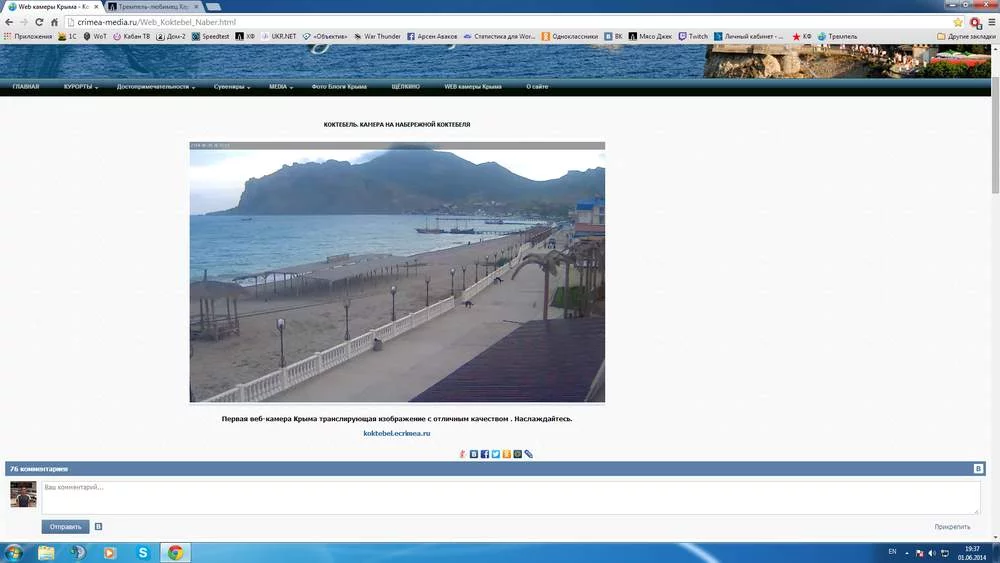This screenshot has height=563, width=1000.
Task: Share the page via Twitter icon
Action: 496,454
